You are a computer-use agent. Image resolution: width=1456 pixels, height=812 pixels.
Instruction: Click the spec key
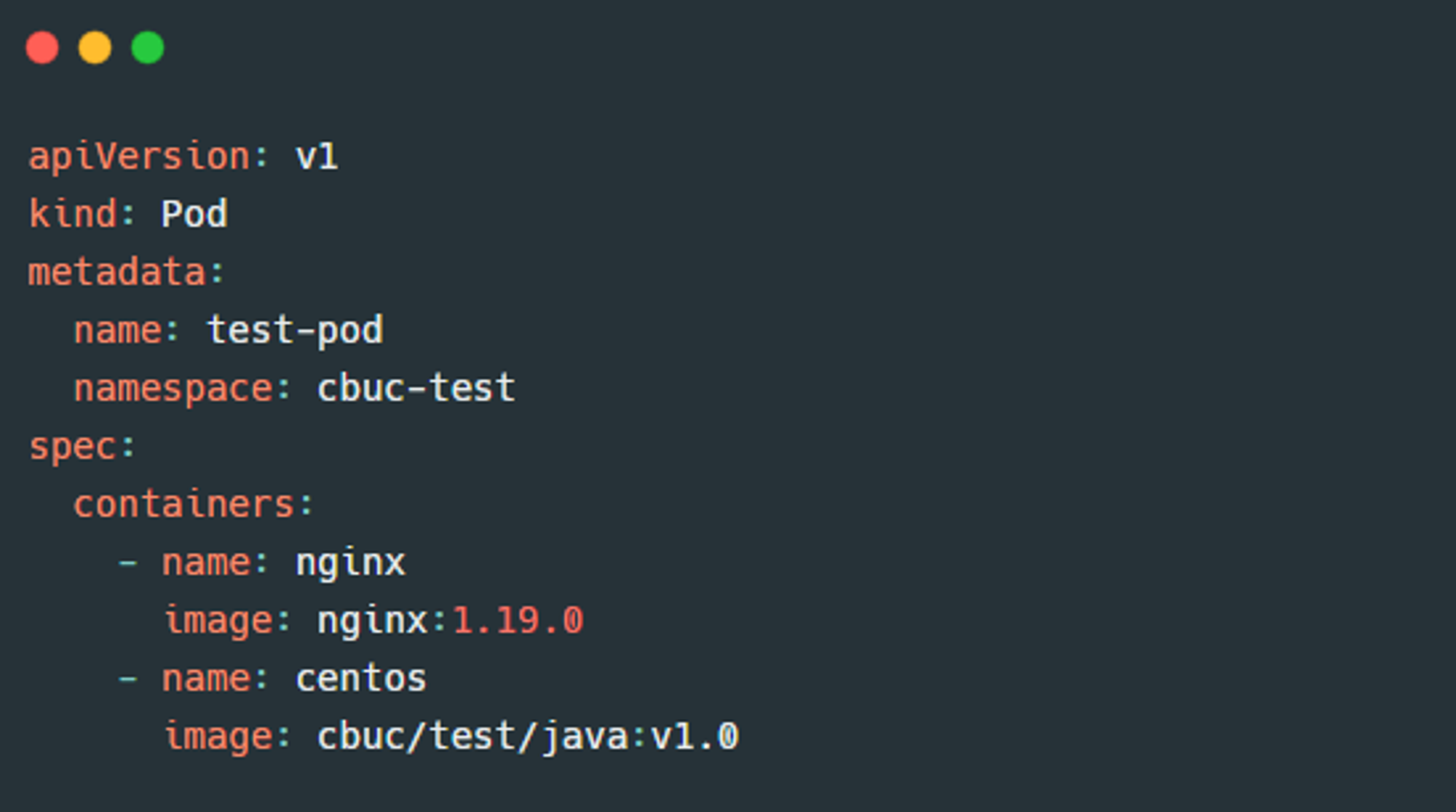point(72,447)
